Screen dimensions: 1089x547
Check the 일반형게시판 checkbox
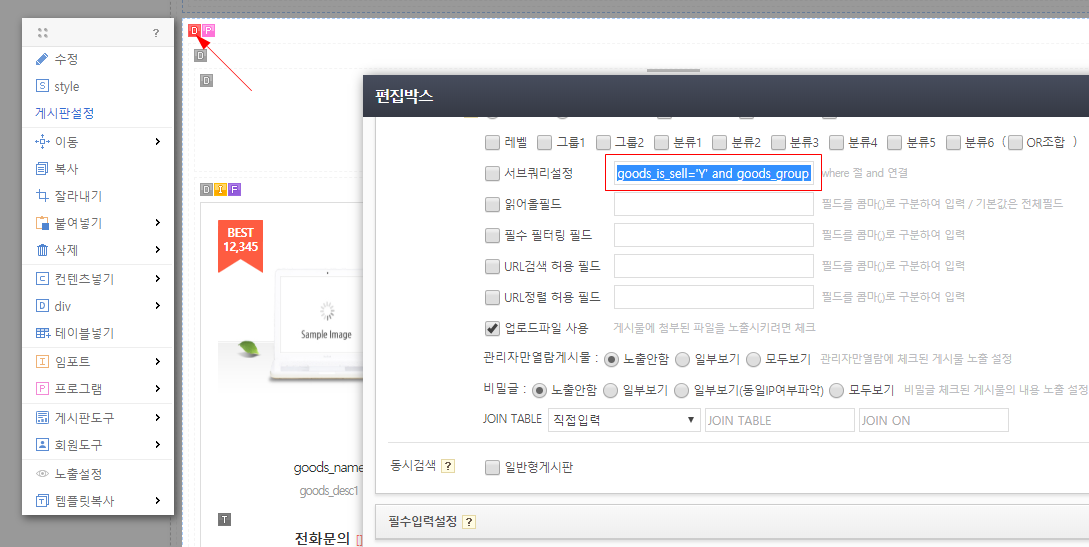coord(492,467)
